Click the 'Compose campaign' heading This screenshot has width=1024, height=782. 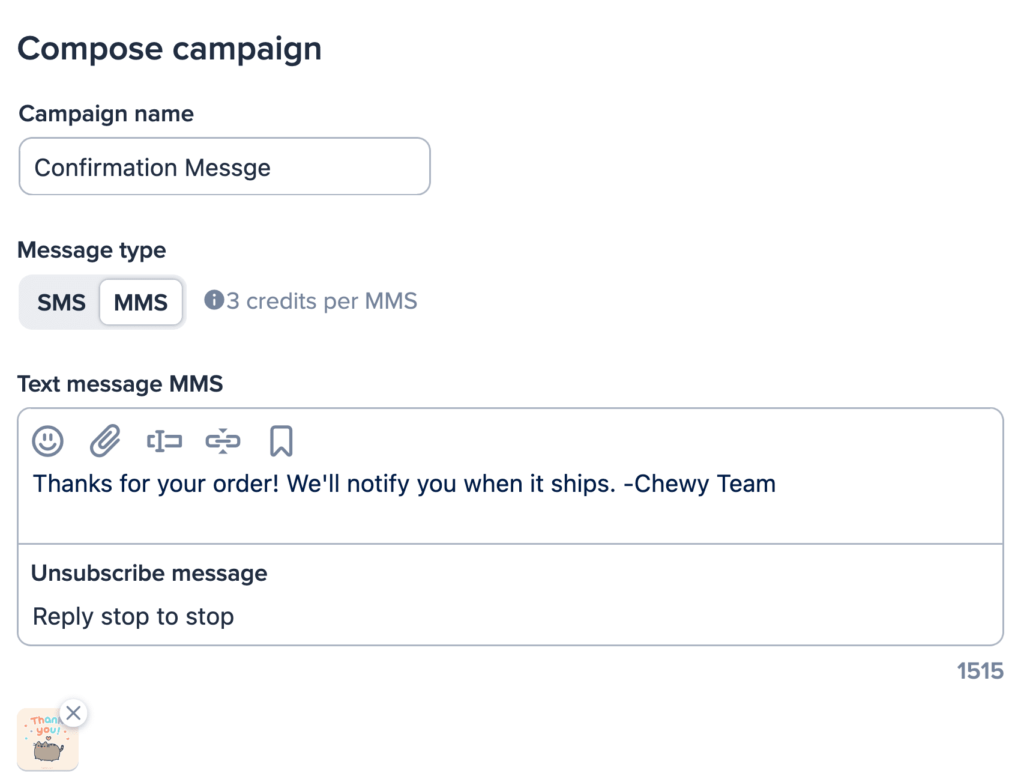[170, 48]
